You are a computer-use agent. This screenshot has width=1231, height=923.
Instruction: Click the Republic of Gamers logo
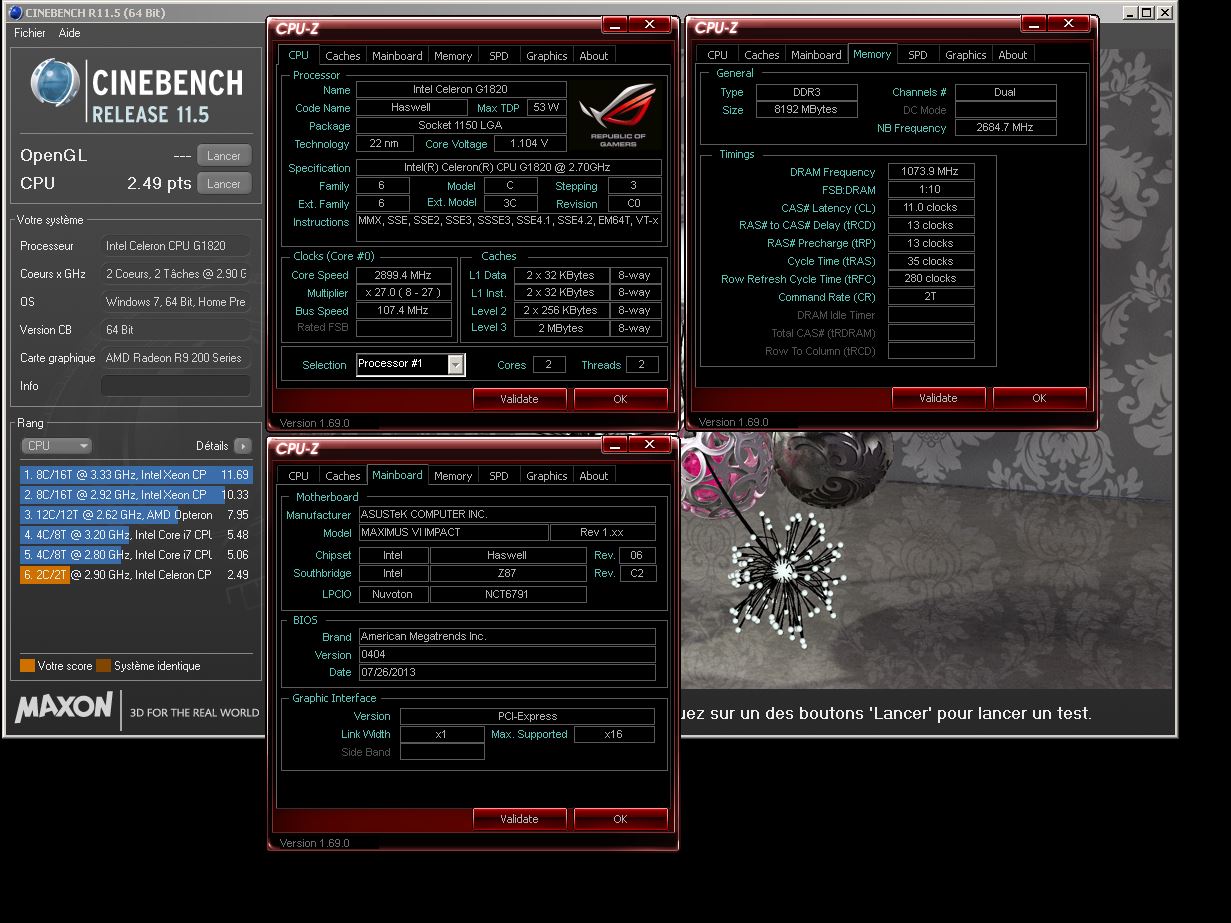618,115
